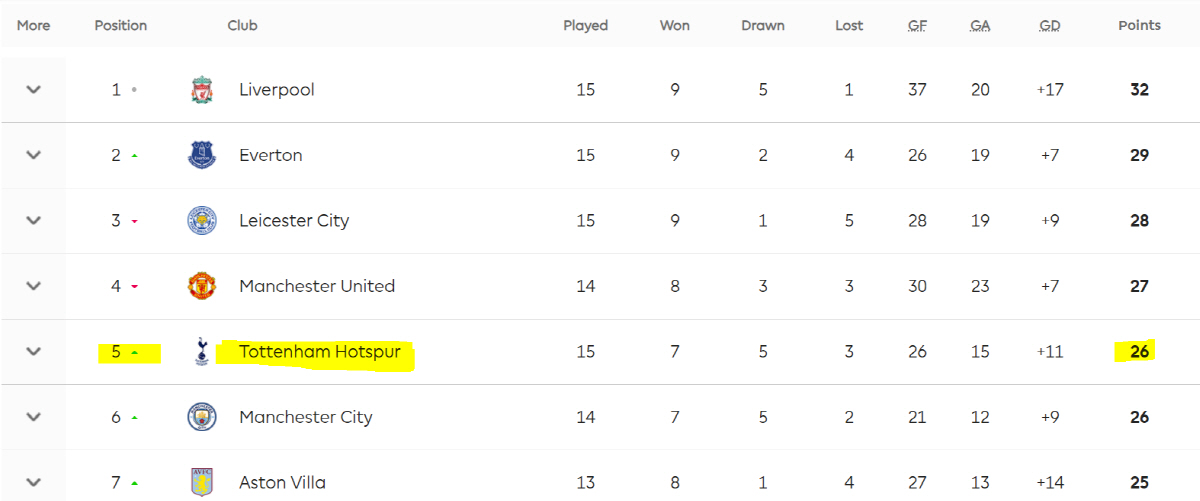Expand the Manchester City row chevron
The image size is (1200, 501).
click(x=33, y=417)
